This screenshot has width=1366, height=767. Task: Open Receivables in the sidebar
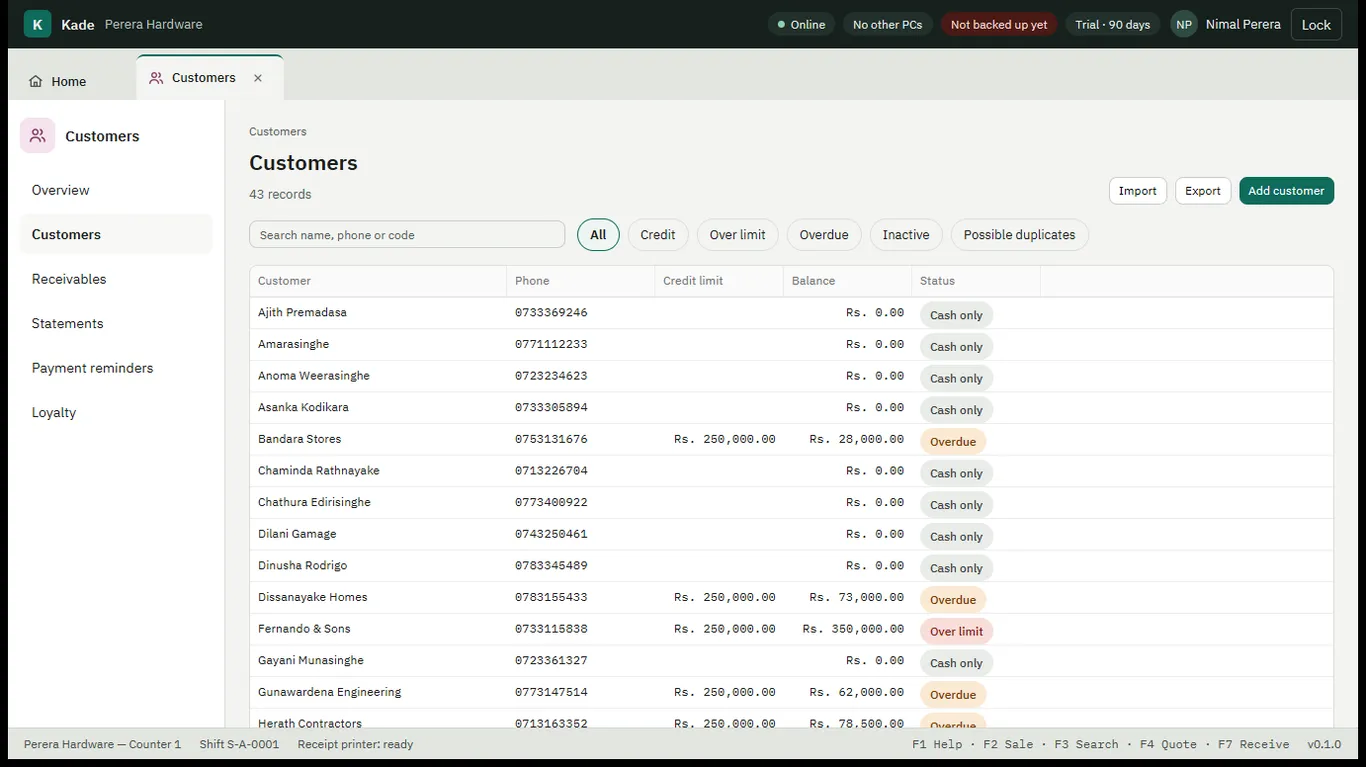[116, 279]
